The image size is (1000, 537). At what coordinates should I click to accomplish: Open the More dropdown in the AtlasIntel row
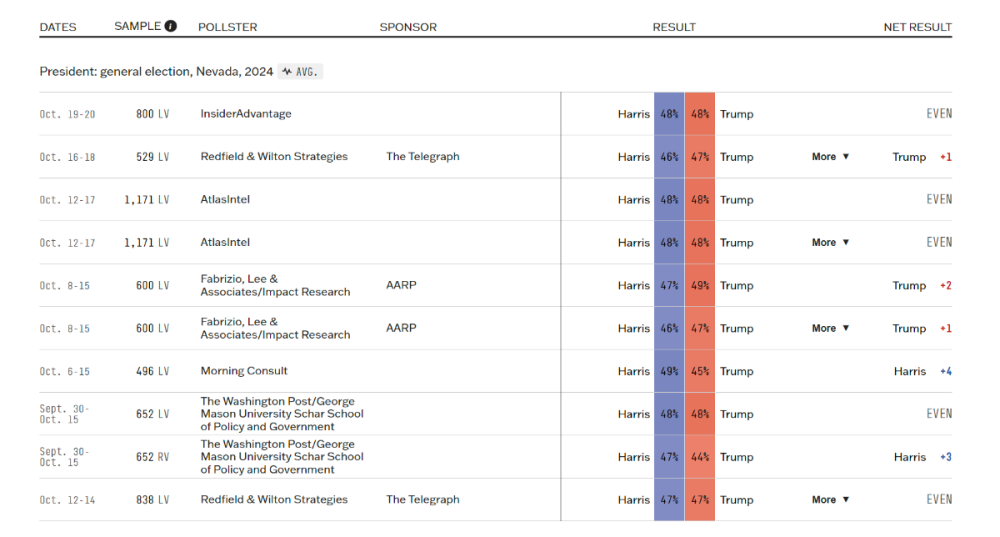830,243
